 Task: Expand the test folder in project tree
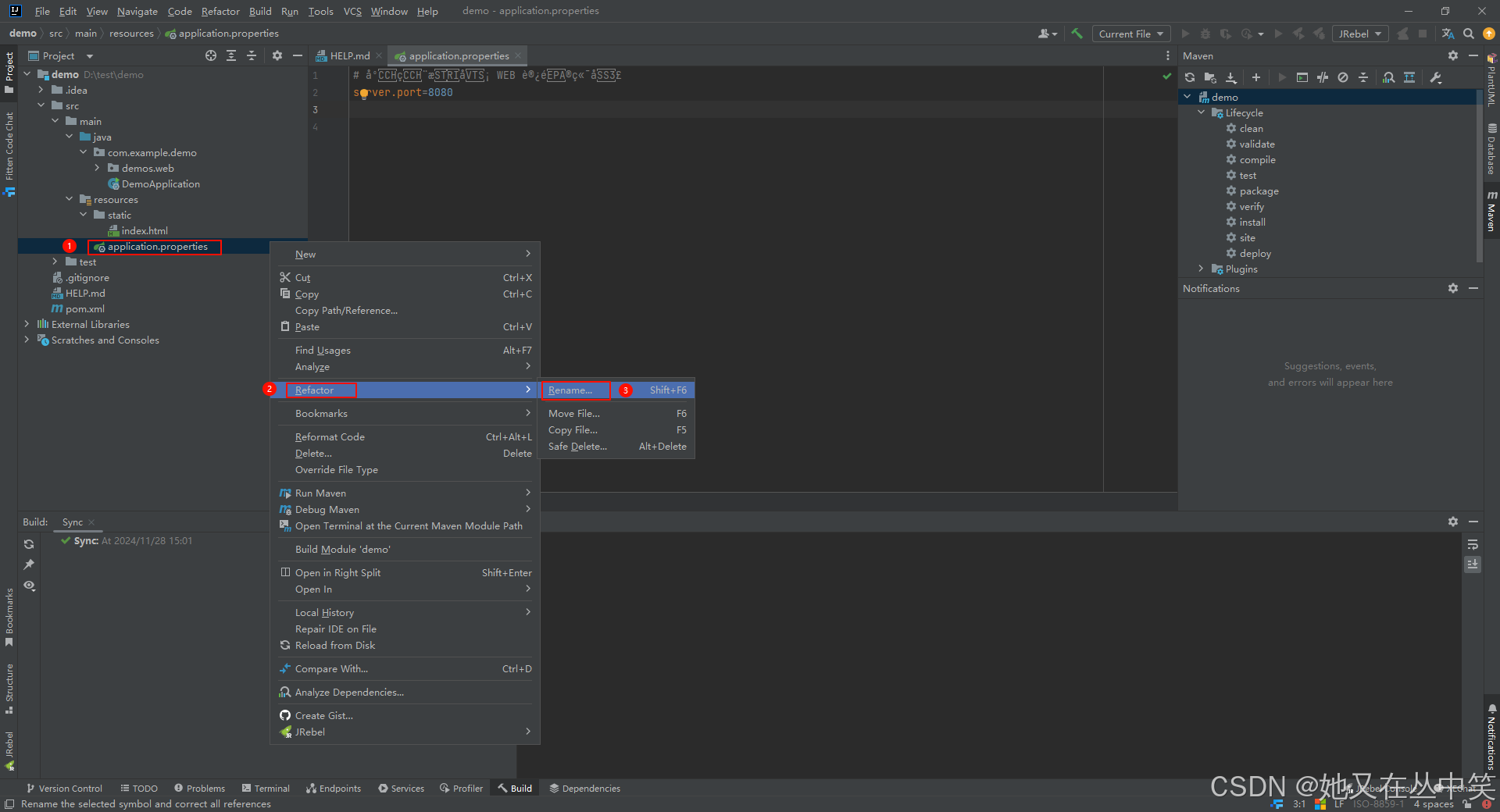(x=55, y=262)
